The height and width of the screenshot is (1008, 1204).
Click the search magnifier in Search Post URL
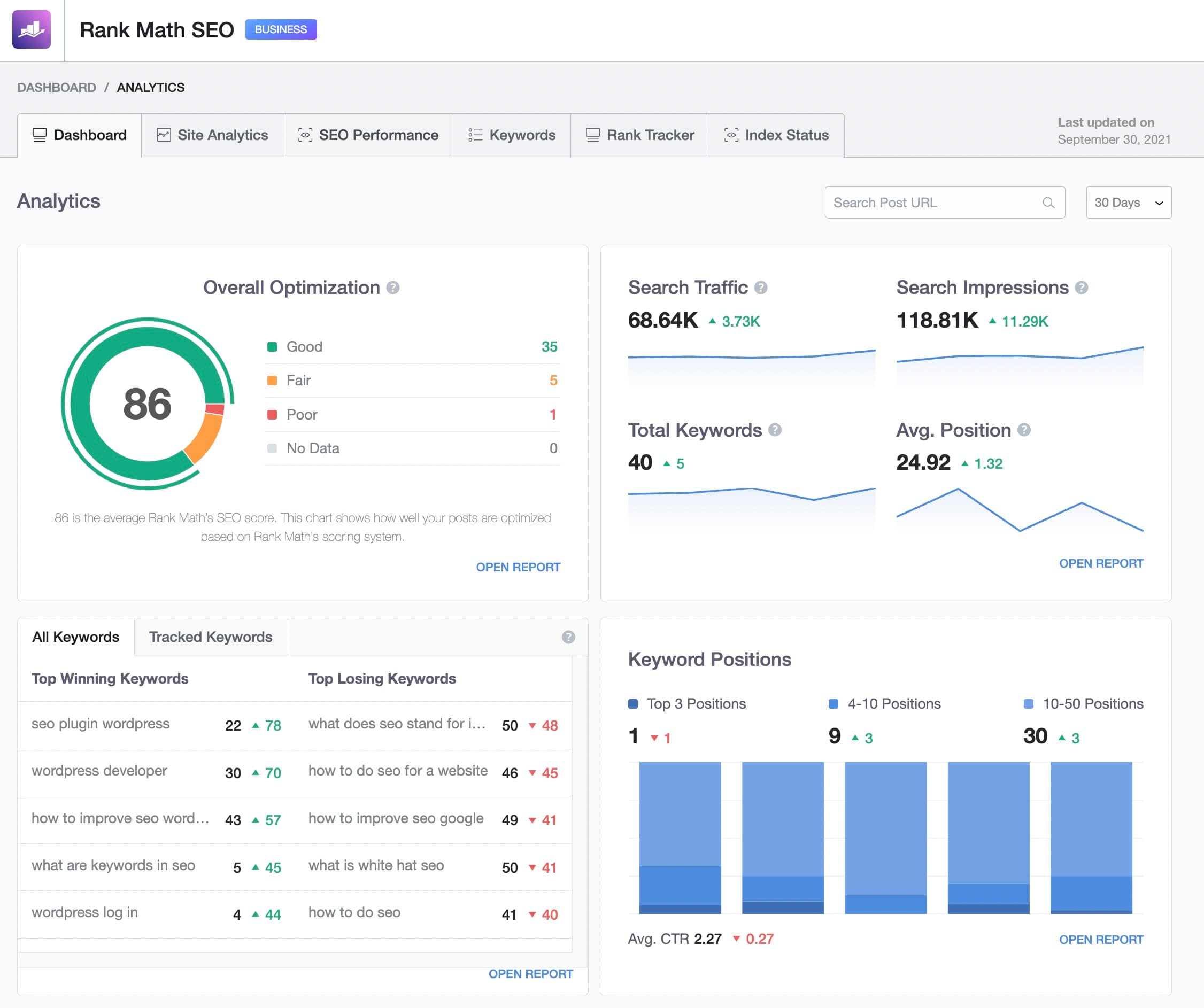pos(1048,202)
